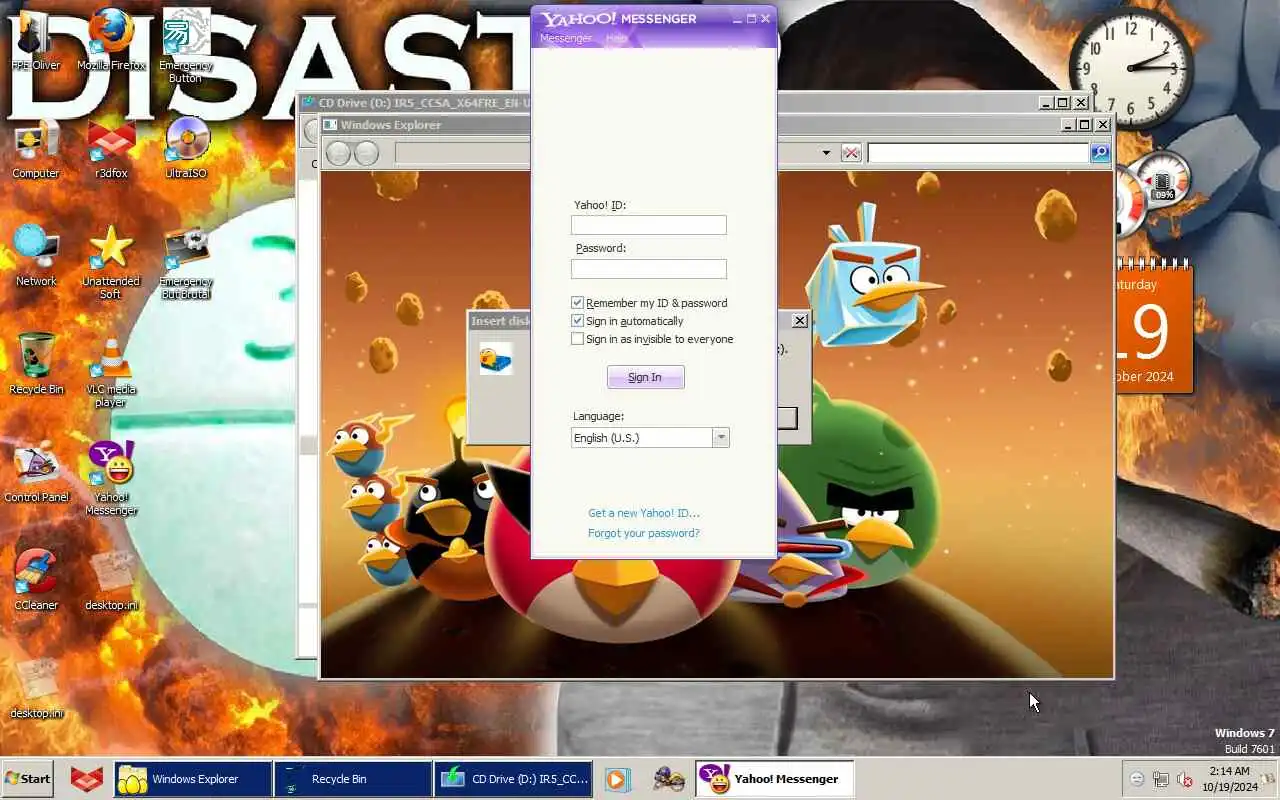This screenshot has width=1280, height=800.
Task: Open Recycle Bin desktop icon
Action: 36,364
